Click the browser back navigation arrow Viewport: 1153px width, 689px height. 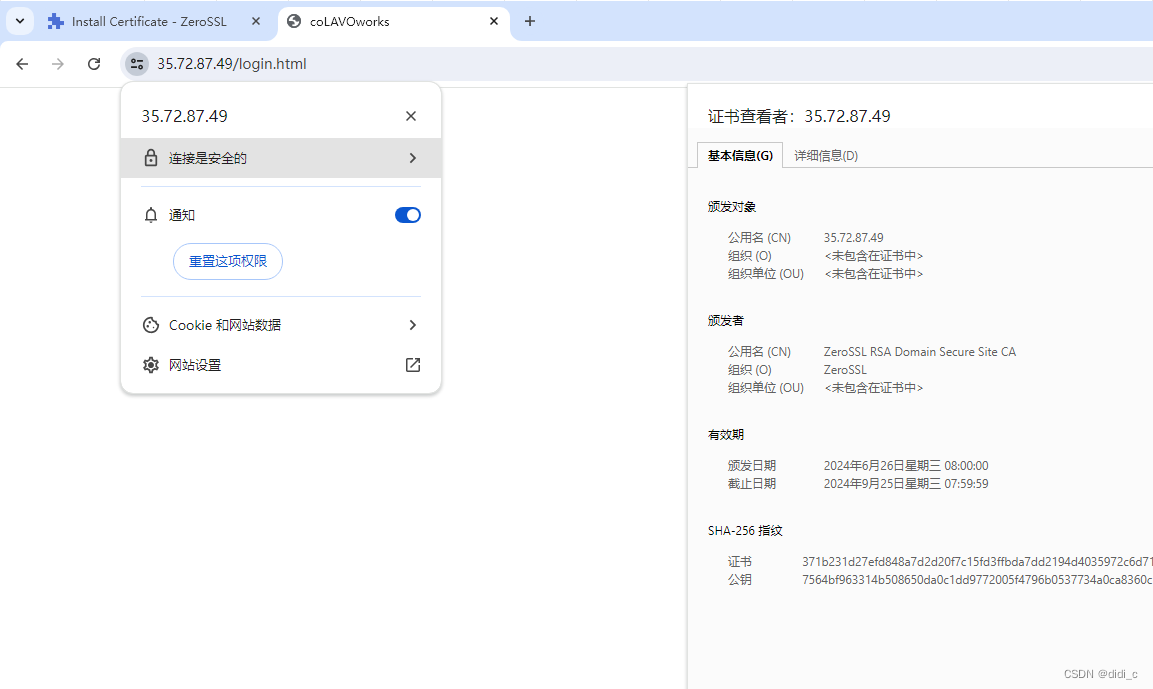[22, 64]
